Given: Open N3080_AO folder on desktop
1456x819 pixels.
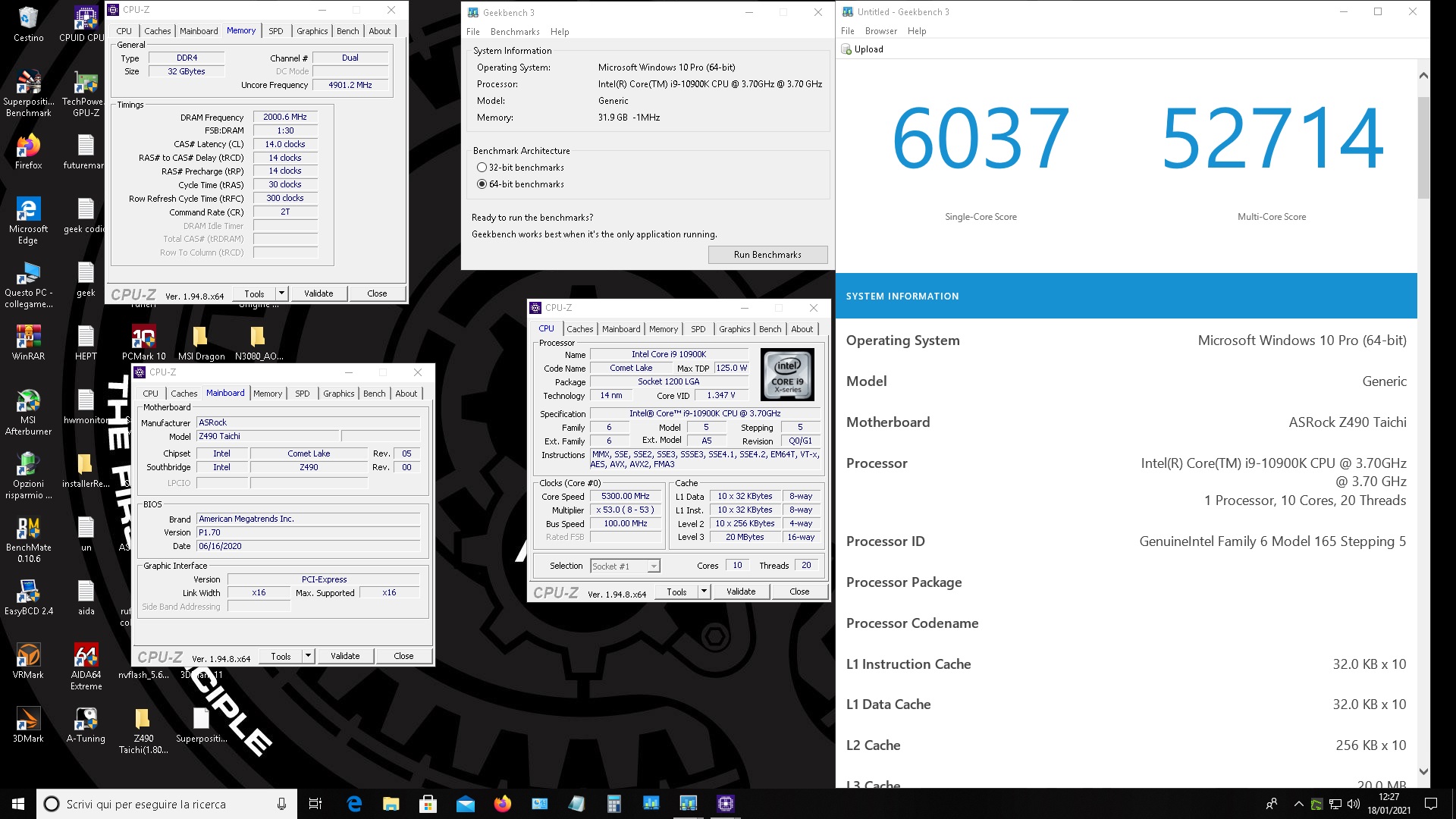Looking at the screenshot, I should point(259,342).
